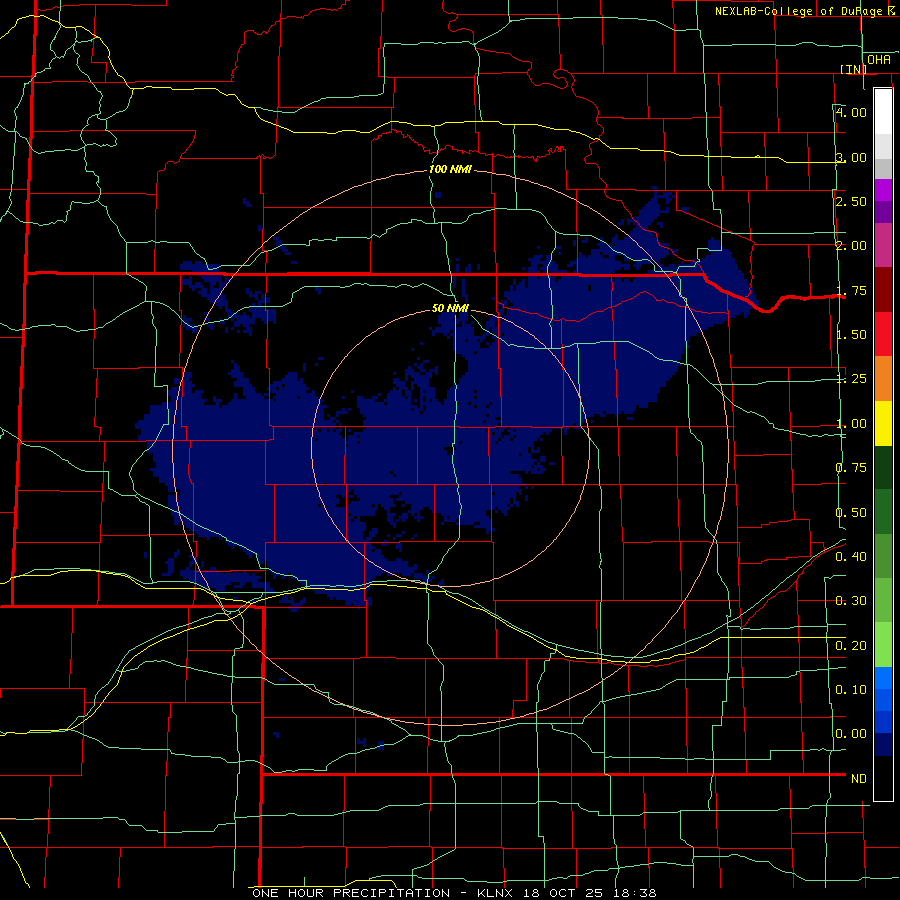Select the 0.00 legend value

coord(851,734)
